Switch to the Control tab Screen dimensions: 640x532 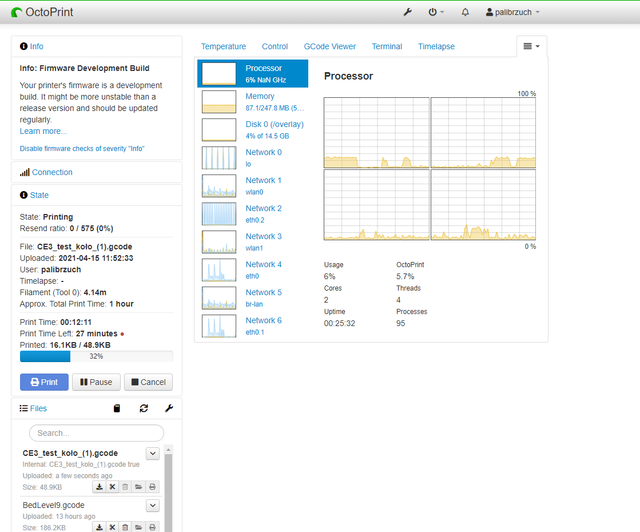pos(275,47)
